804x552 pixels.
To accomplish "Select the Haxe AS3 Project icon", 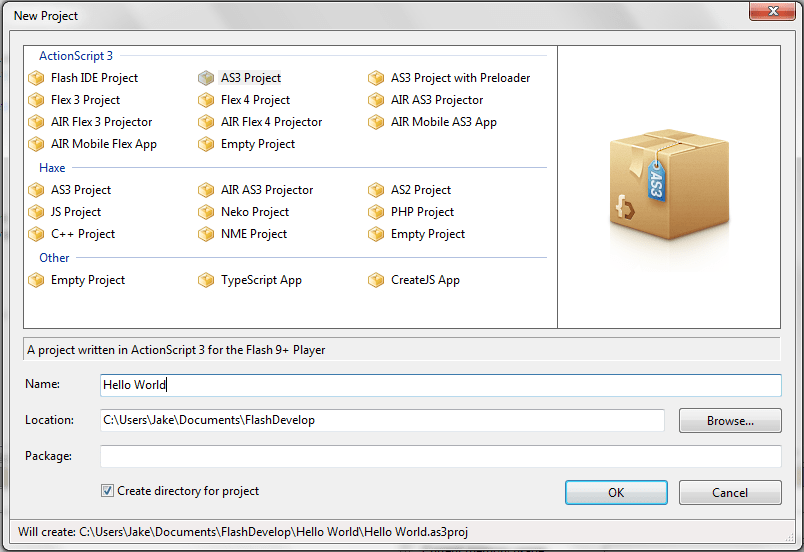I will [x=36, y=190].
